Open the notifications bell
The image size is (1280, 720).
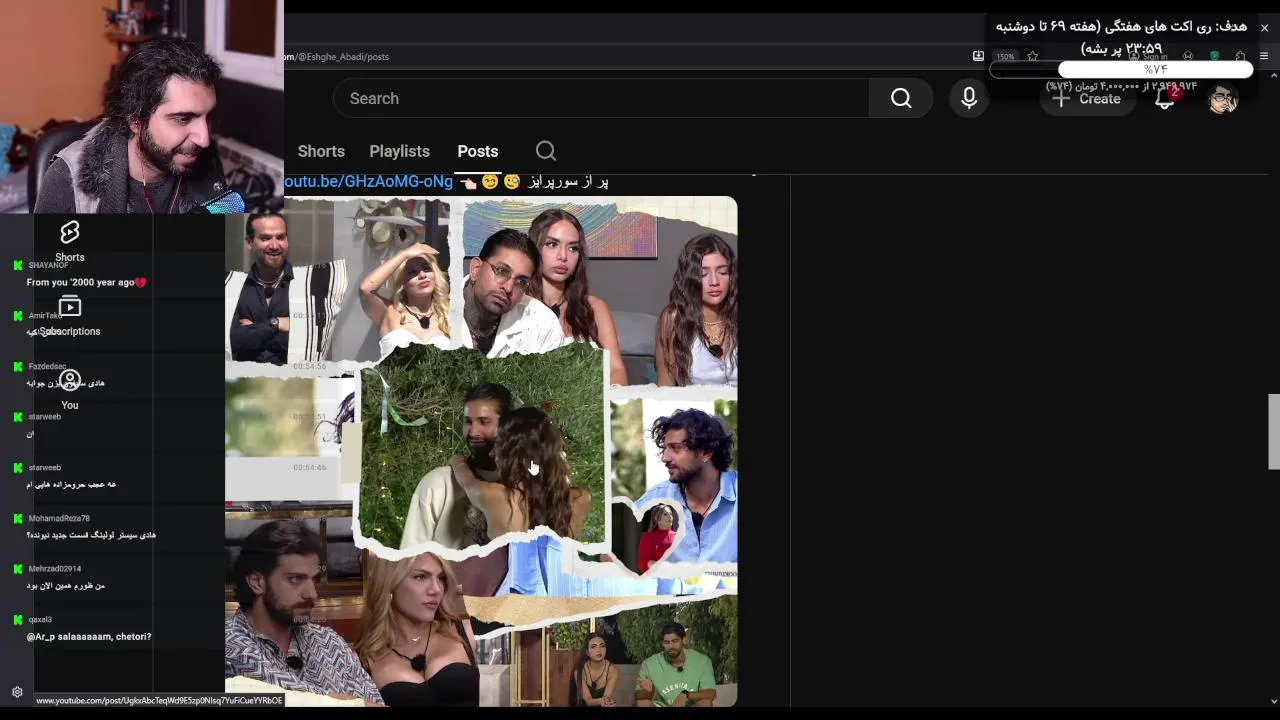pos(1165,99)
